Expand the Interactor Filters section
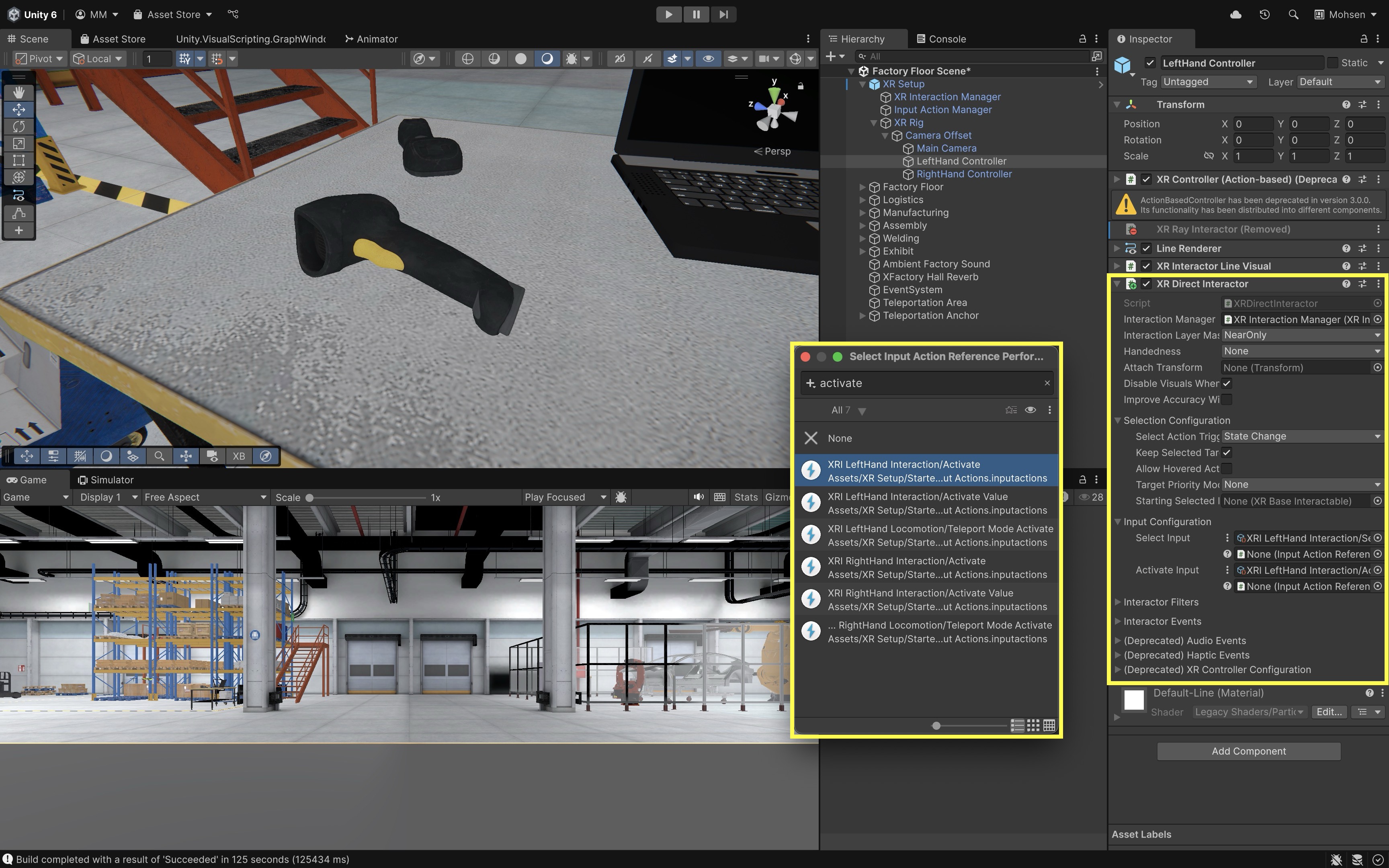1389x868 pixels. tap(1118, 602)
